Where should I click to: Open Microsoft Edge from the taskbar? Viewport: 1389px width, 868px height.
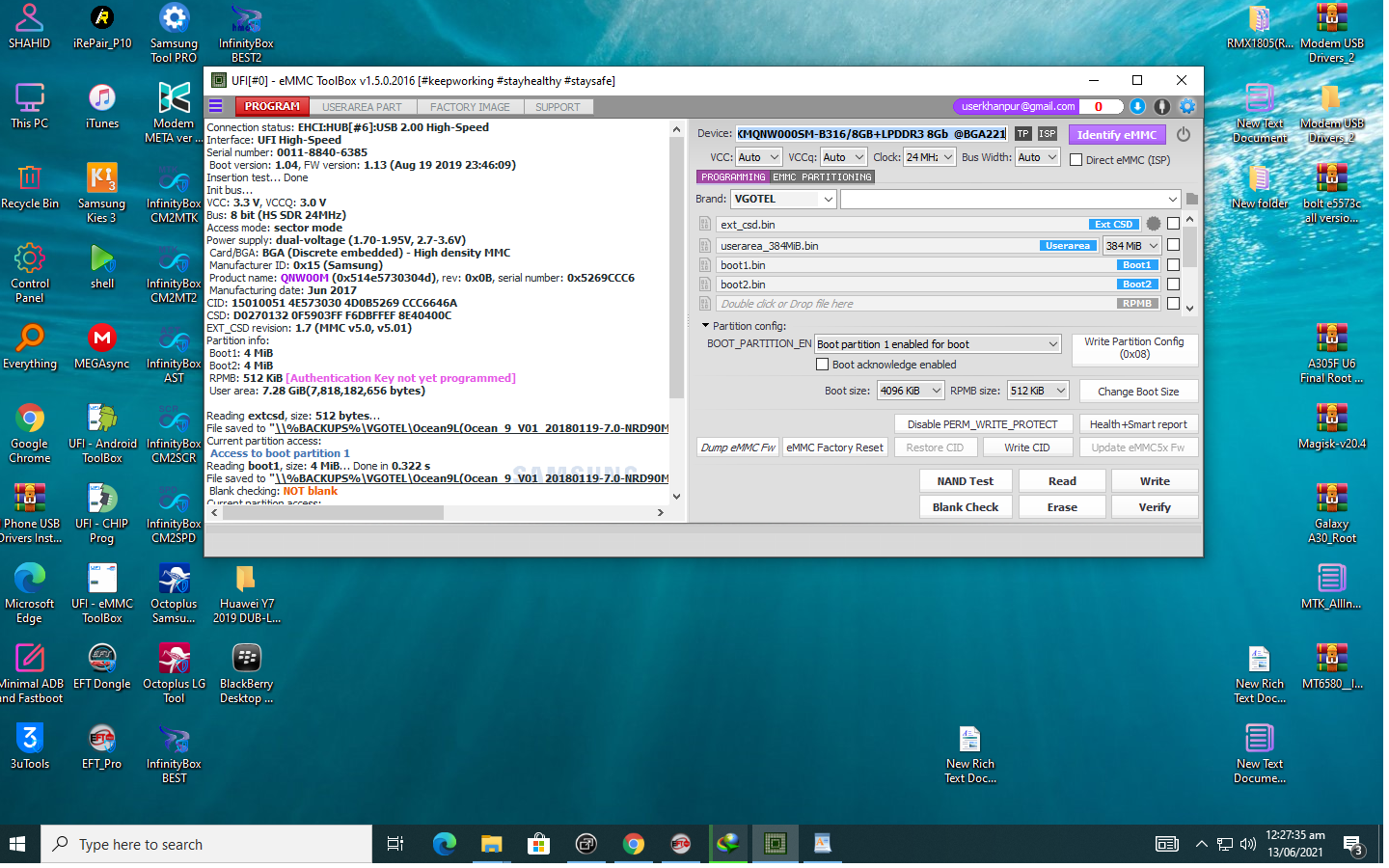click(445, 845)
